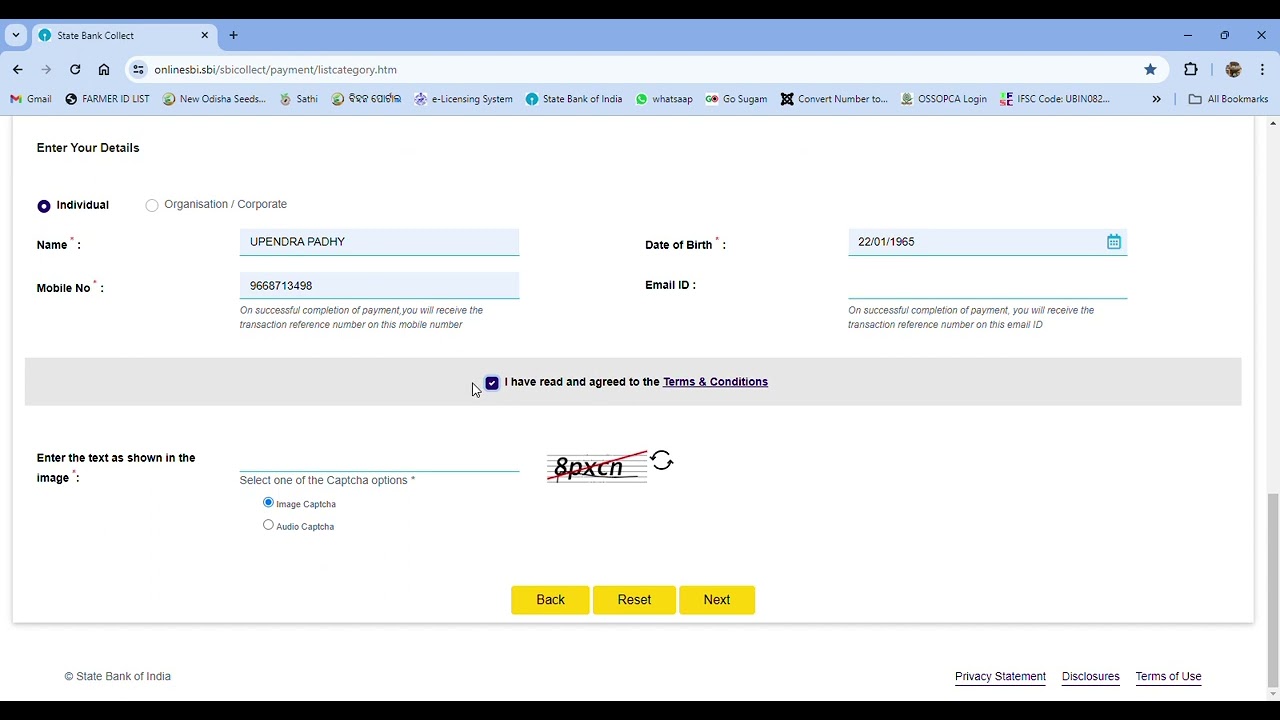The image size is (1280, 720).
Task: Open the All Bookmarks folder
Action: point(1228,99)
